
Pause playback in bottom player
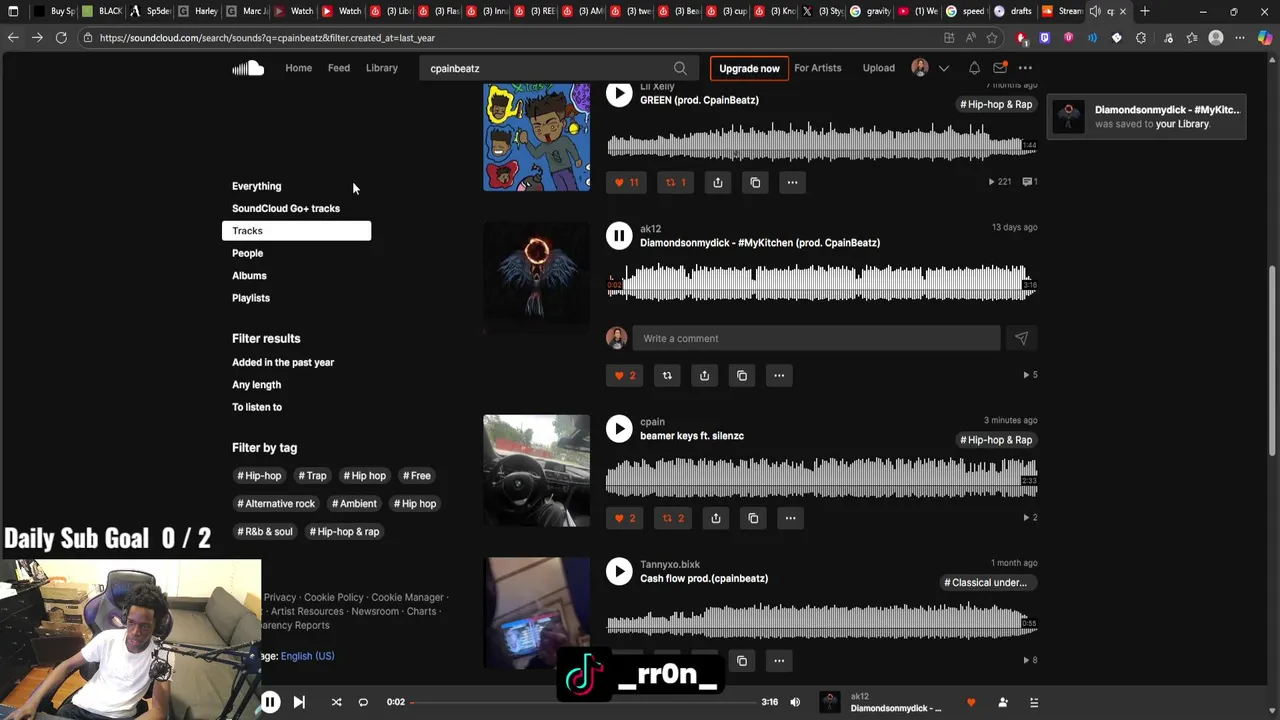(270, 702)
